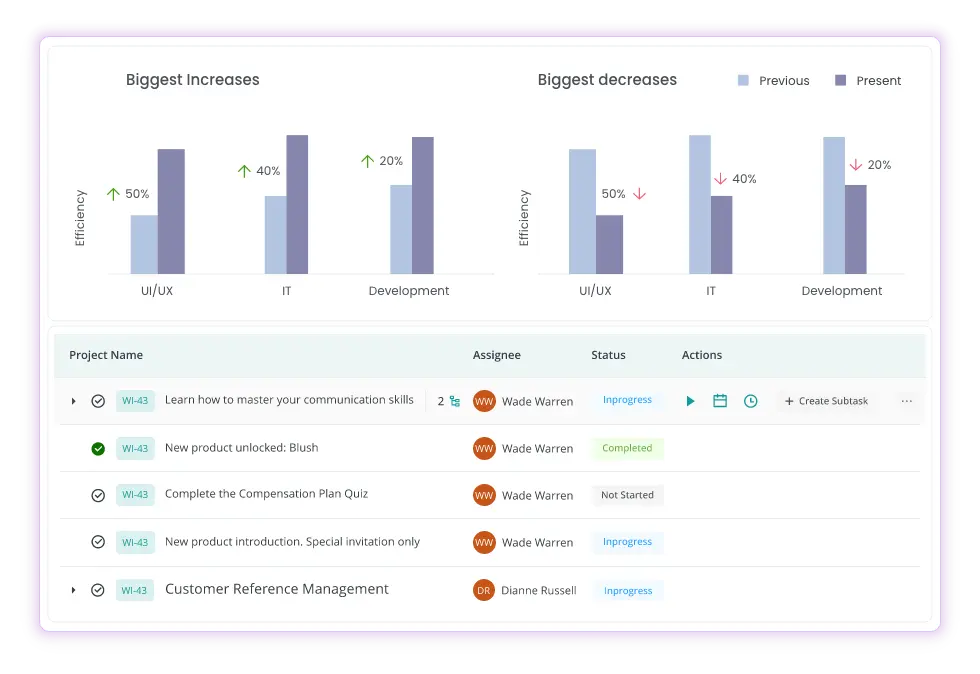The width and height of the screenshot is (980, 674).
Task: Click the 'Biggest Increases' chart title
Action: (192, 79)
